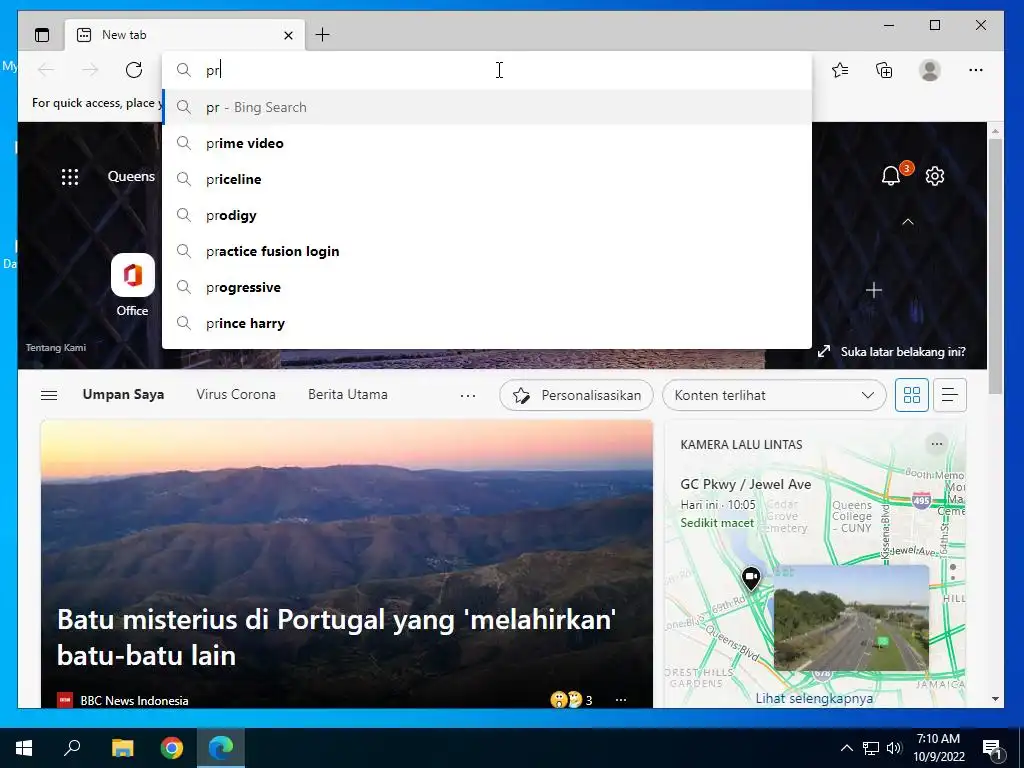Switch to 'Berita Utama' tab
The image size is (1024, 768).
(347, 394)
